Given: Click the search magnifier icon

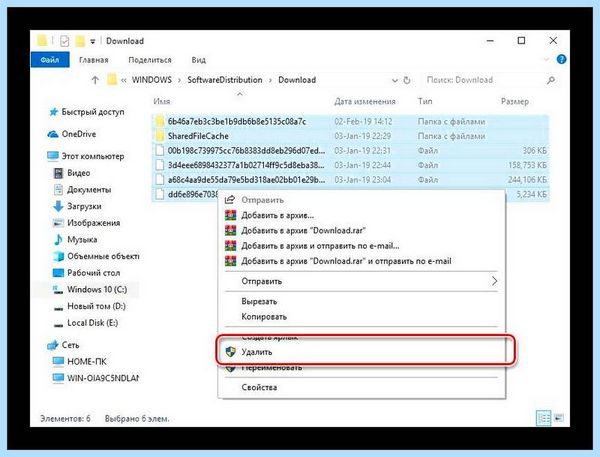Looking at the screenshot, I should click(x=551, y=80).
